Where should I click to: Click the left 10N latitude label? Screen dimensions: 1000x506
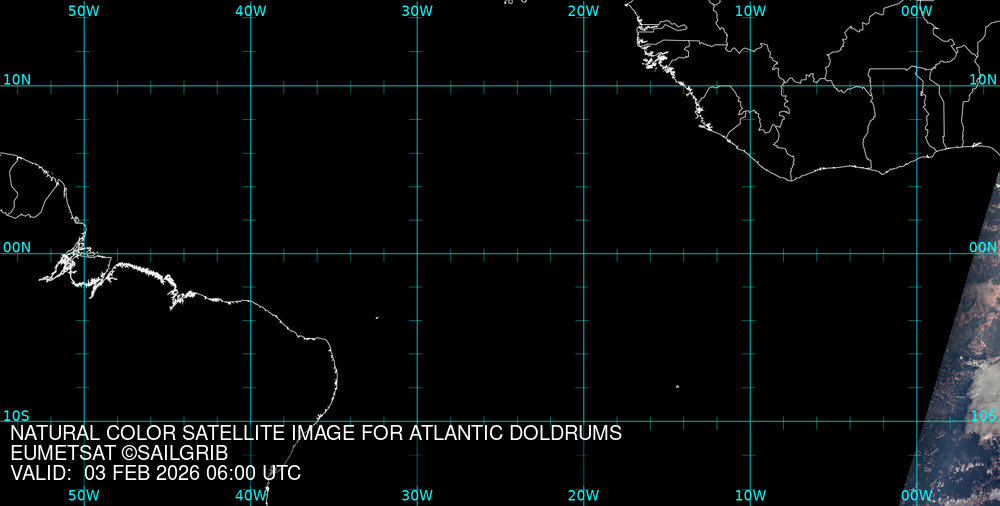(16, 79)
